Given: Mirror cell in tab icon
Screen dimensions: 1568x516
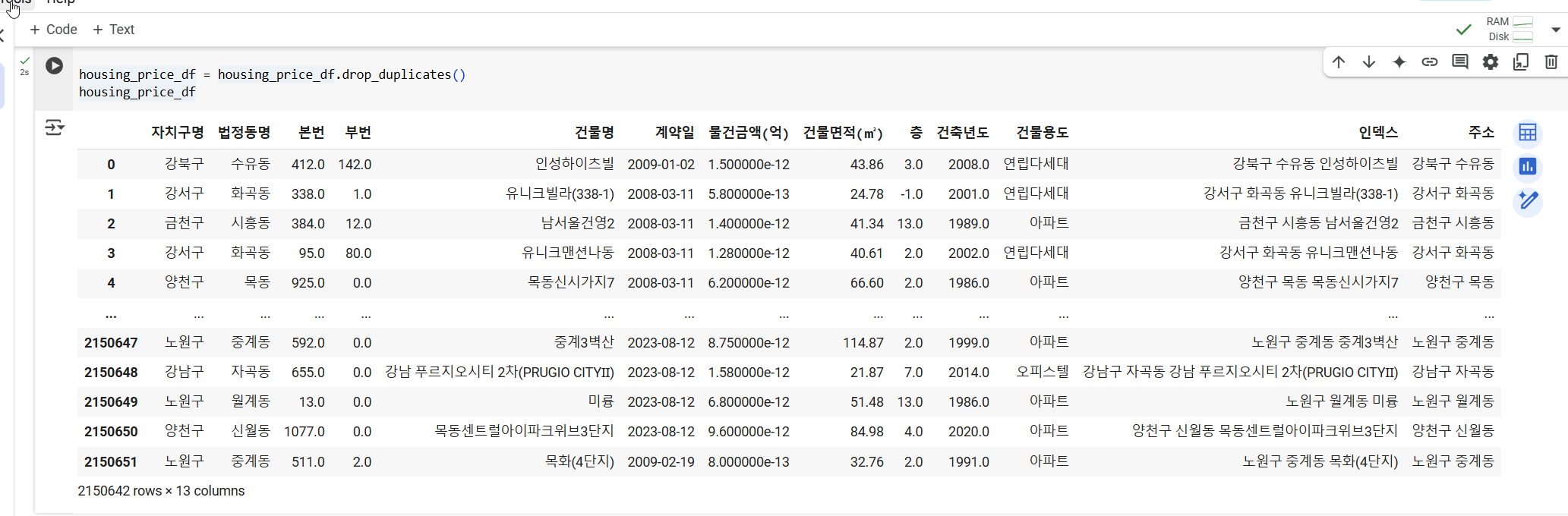Looking at the screenshot, I should pyautogui.click(x=1521, y=62).
